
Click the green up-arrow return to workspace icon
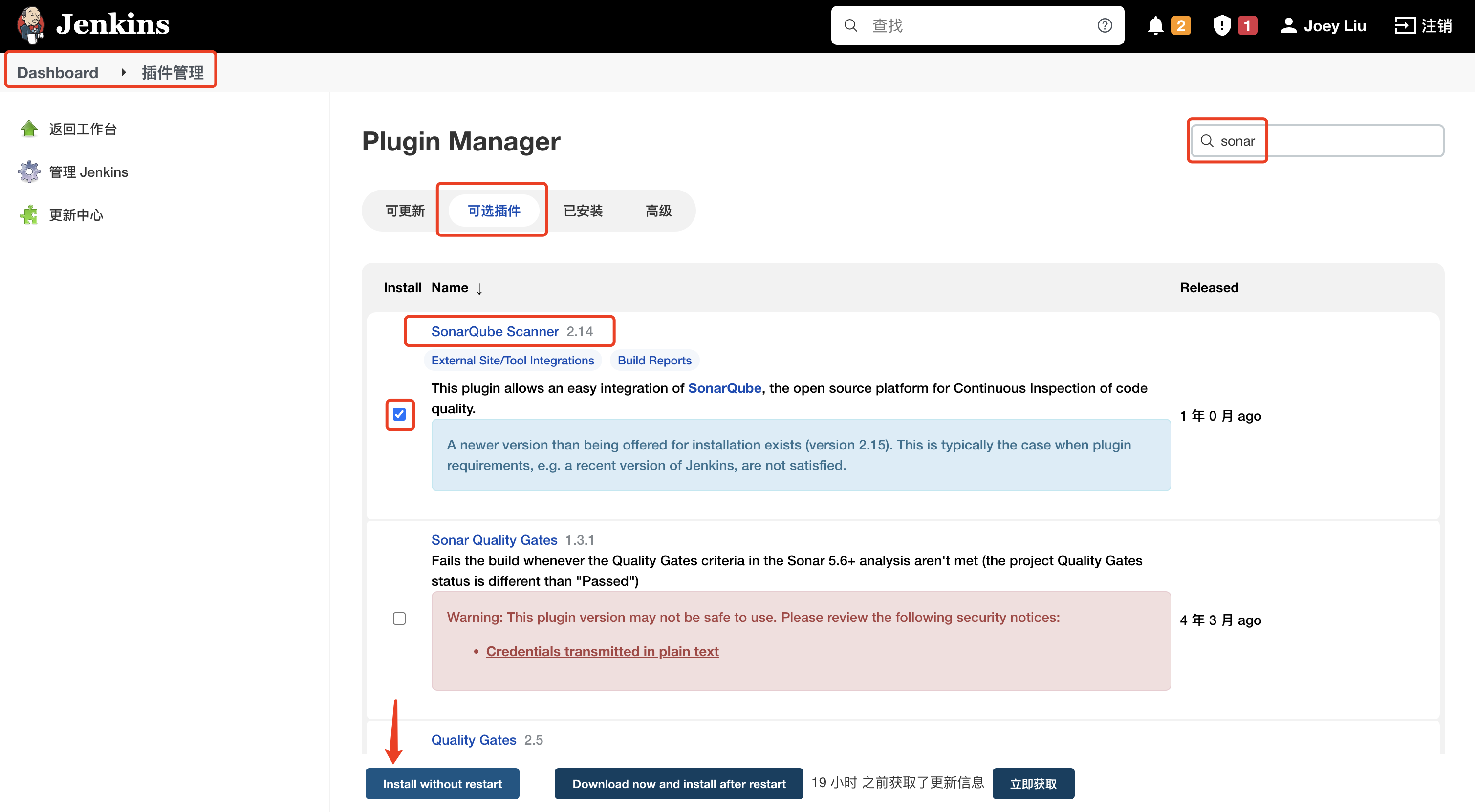coord(29,129)
